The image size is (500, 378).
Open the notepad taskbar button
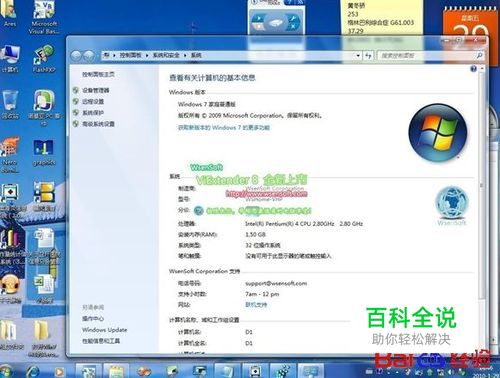(x=115, y=371)
